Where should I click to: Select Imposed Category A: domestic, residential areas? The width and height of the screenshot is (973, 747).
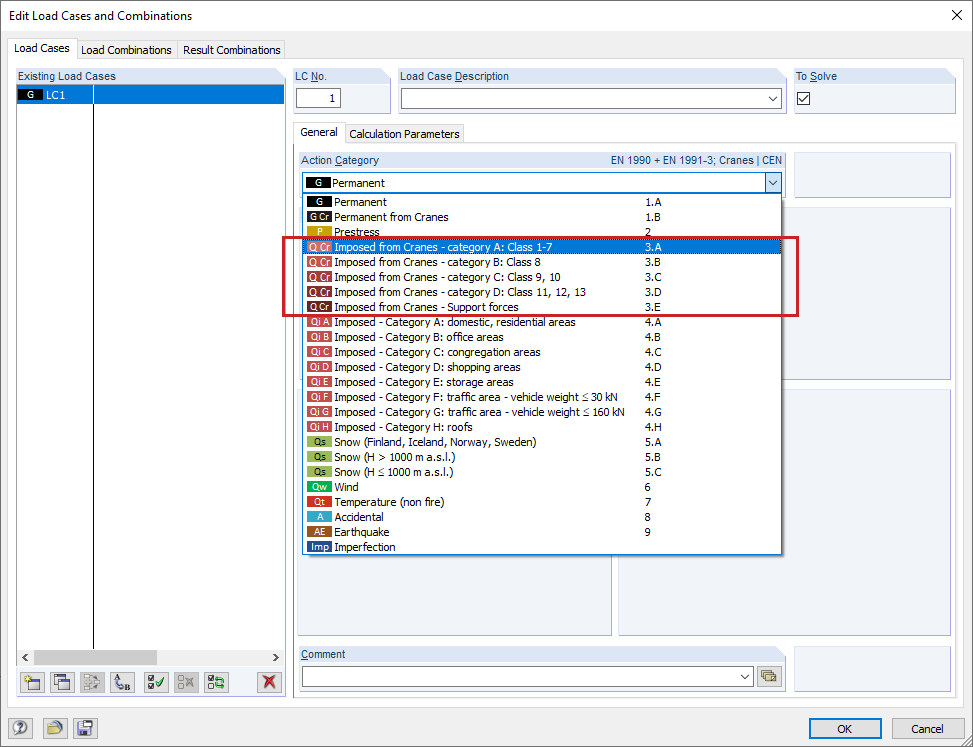(542, 322)
